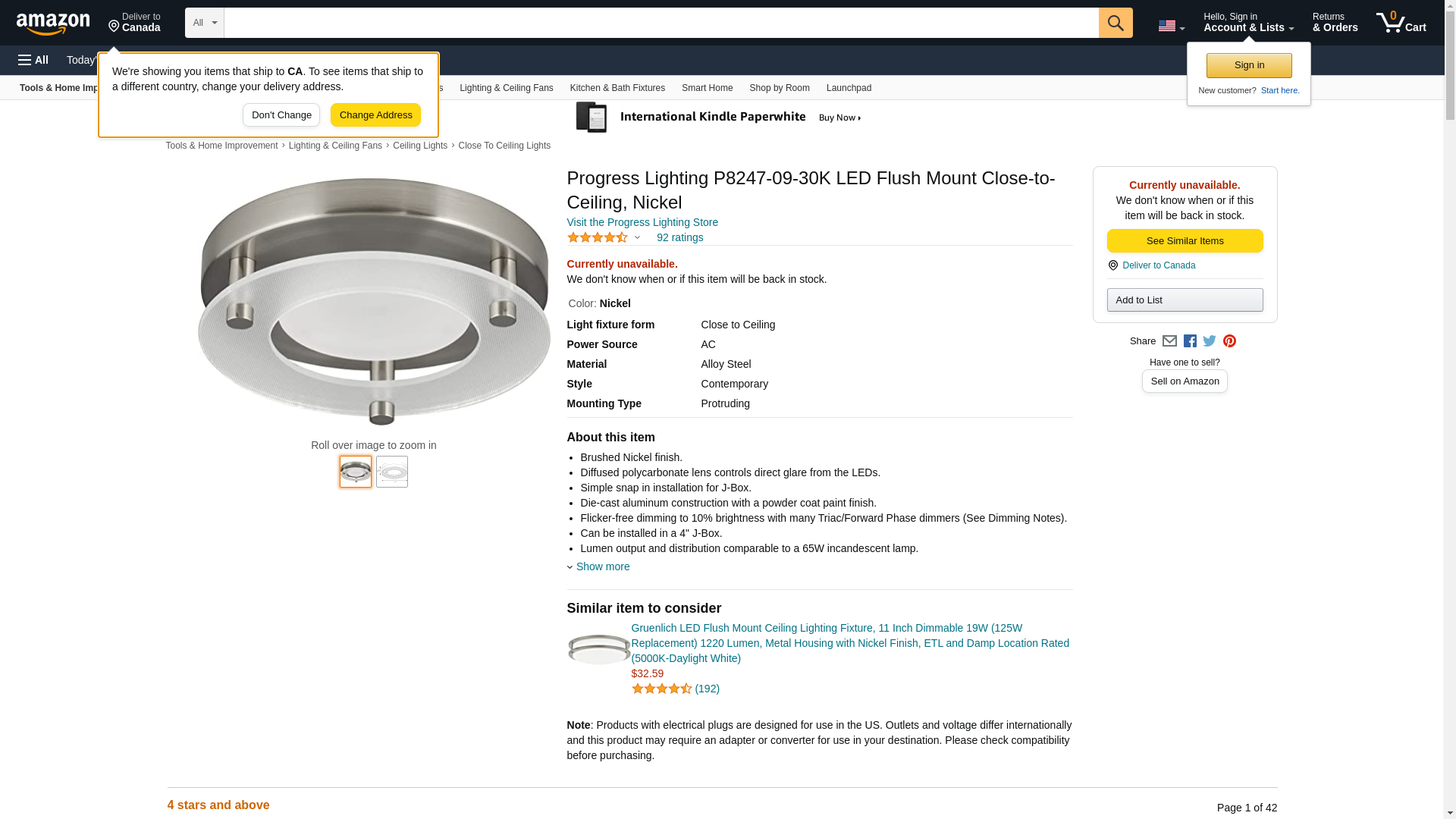
Task: Click the See Similar Items button
Action: (1185, 241)
